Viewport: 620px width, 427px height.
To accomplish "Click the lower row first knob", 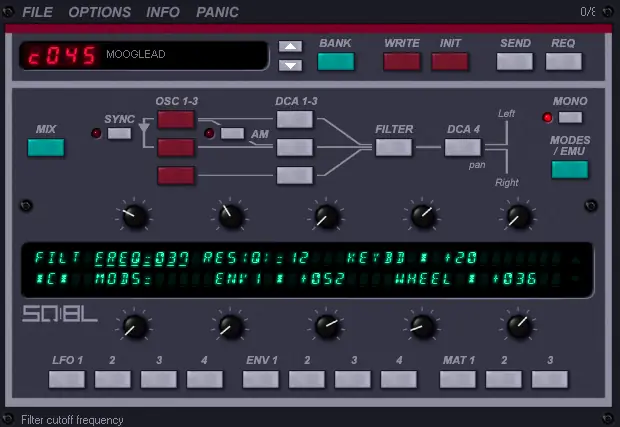I will [x=135, y=327].
